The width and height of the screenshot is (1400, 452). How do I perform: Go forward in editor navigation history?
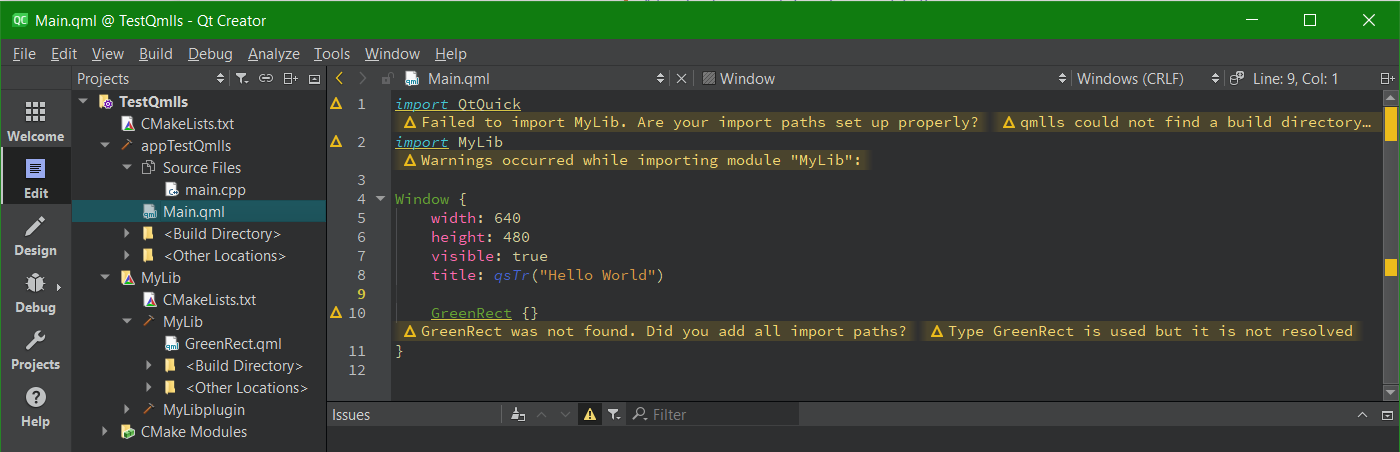363,78
